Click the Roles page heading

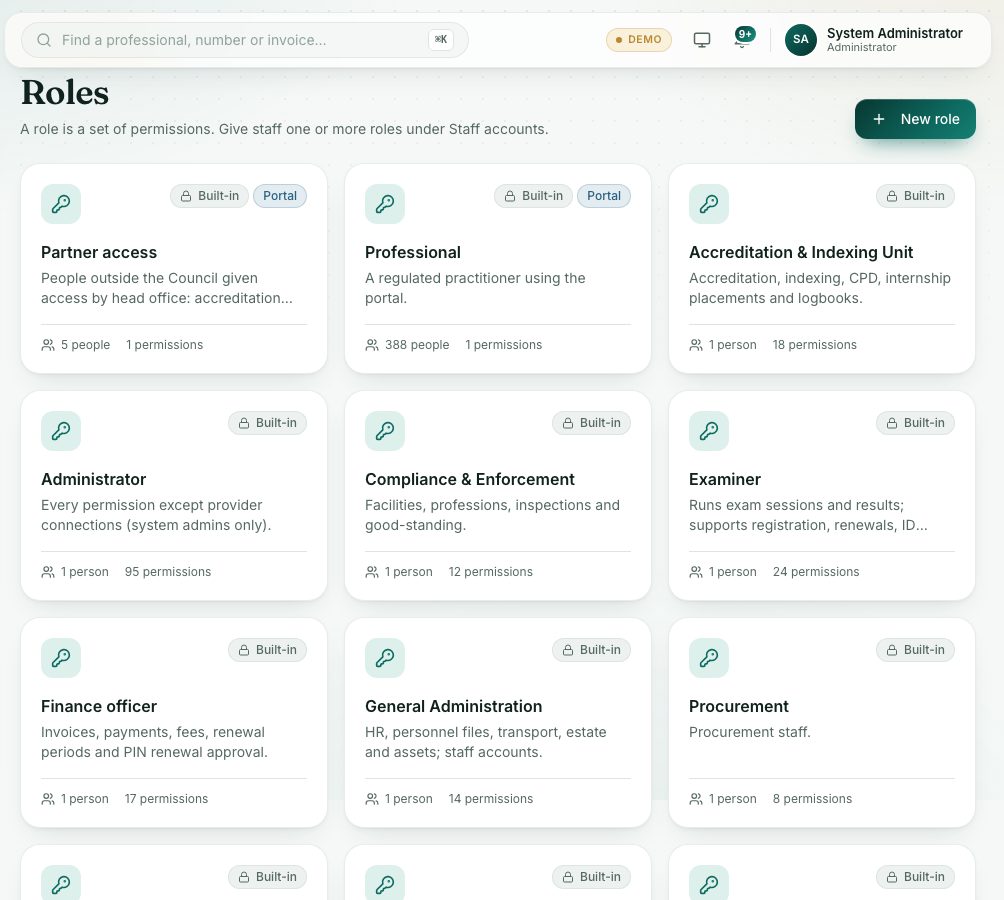(x=65, y=92)
